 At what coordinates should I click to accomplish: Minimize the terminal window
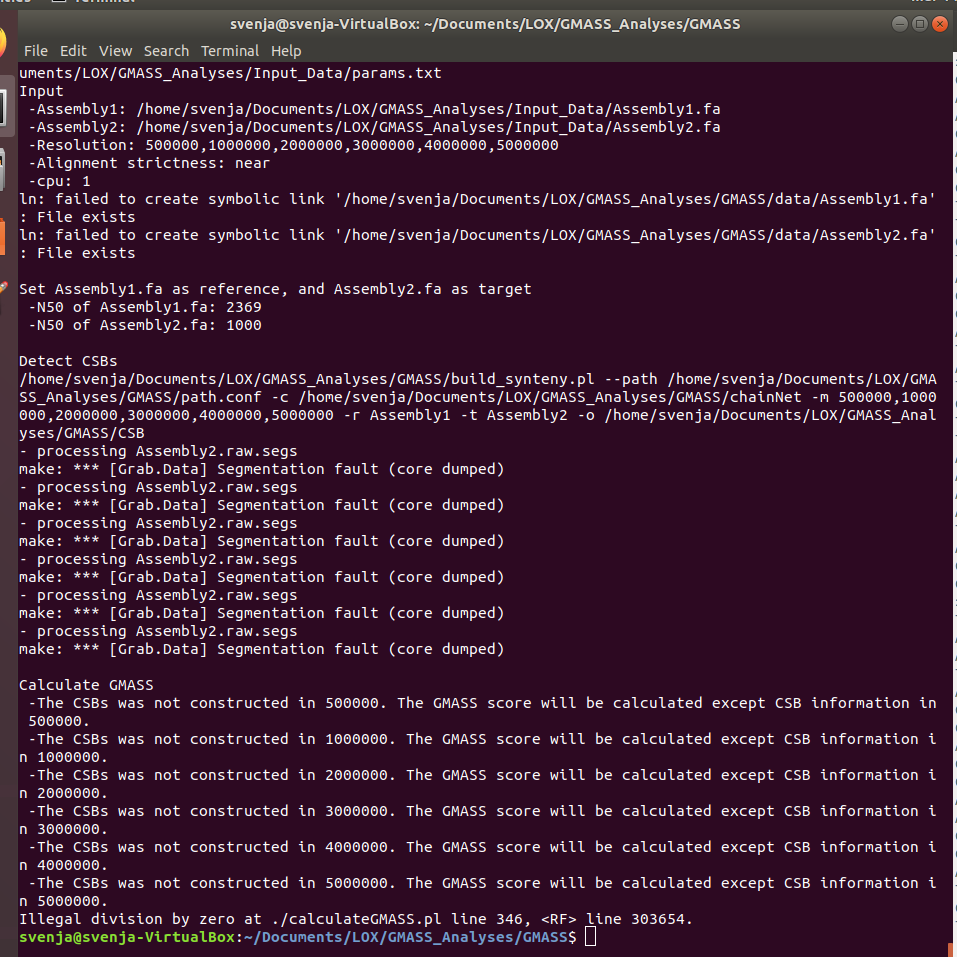[898, 23]
